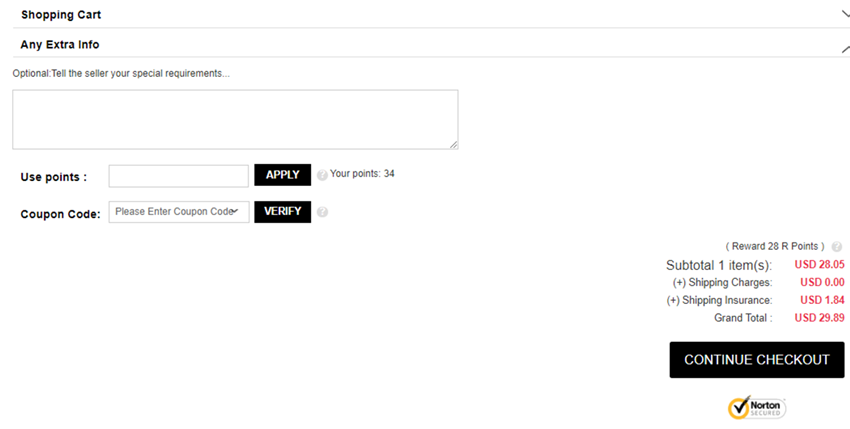Click the Reward R Points help icon
850x429 pixels.
[x=836, y=247]
